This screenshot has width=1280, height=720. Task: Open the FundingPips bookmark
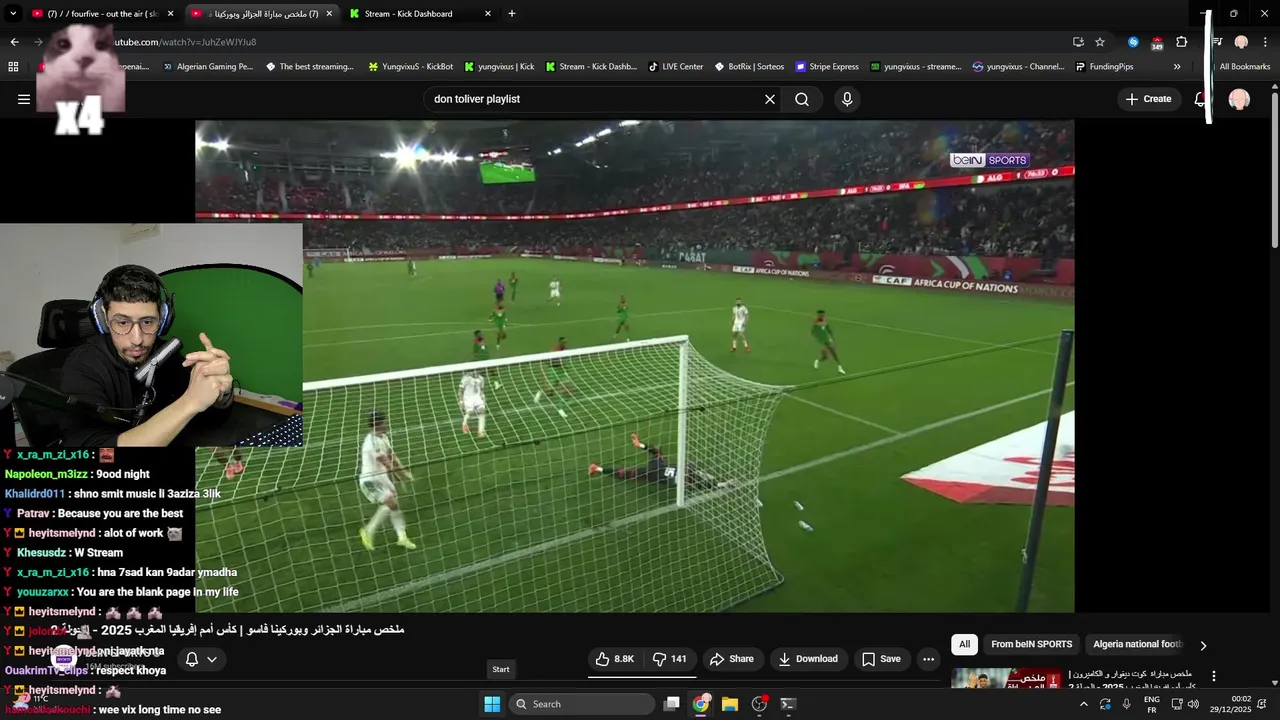[x=1105, y=67]
